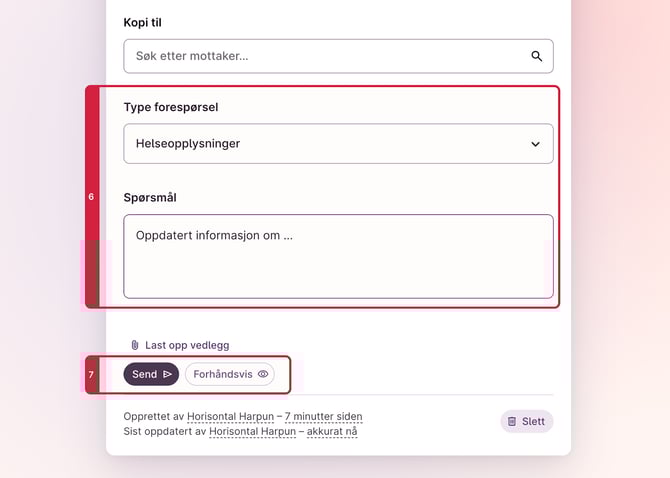The image size is (670, 478).
Task: Click the trash can icon on Slett
Action: [512, 422]
